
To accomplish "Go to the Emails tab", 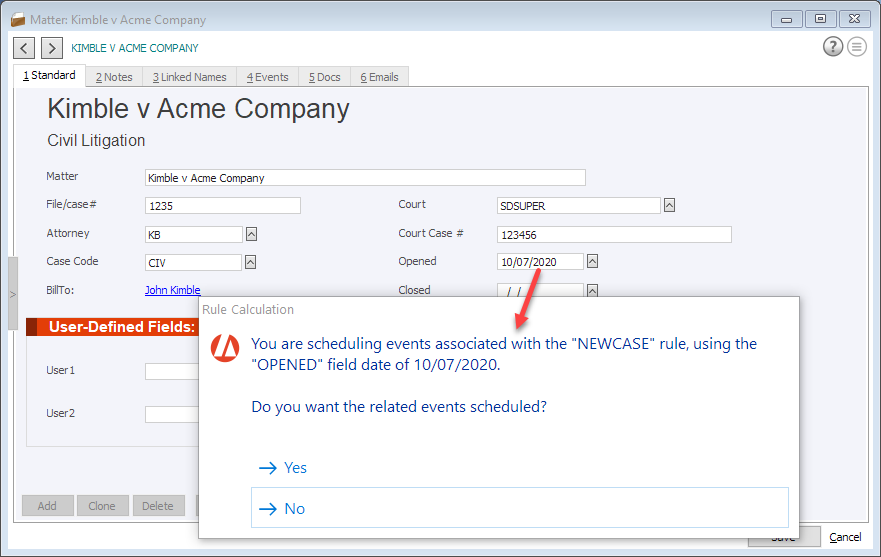I will click(379, 77).
